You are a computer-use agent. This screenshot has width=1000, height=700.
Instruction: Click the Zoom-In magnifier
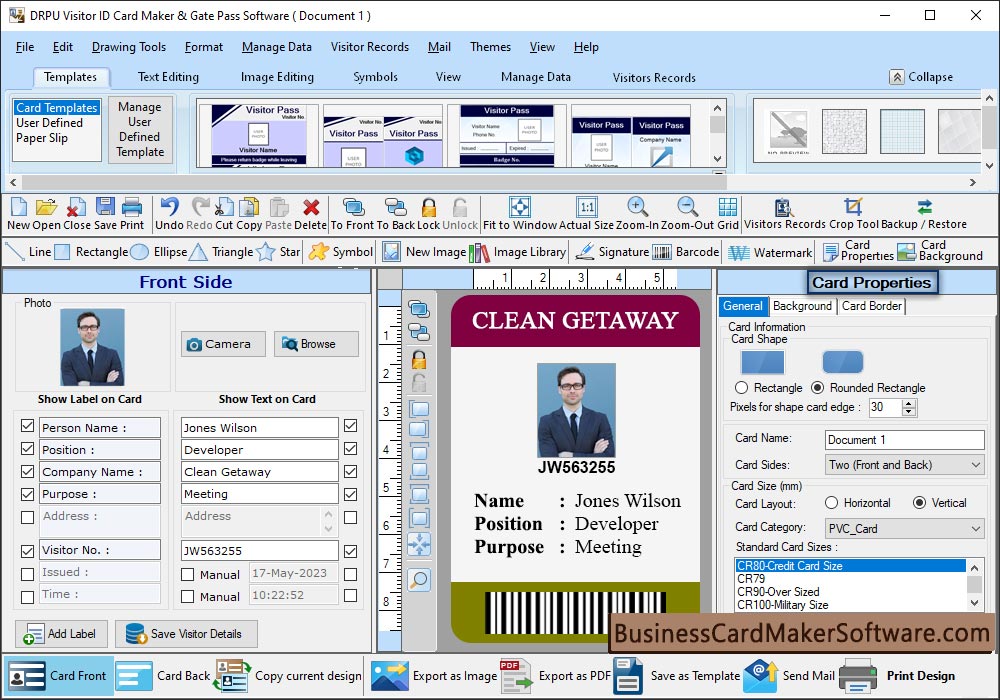637,207
